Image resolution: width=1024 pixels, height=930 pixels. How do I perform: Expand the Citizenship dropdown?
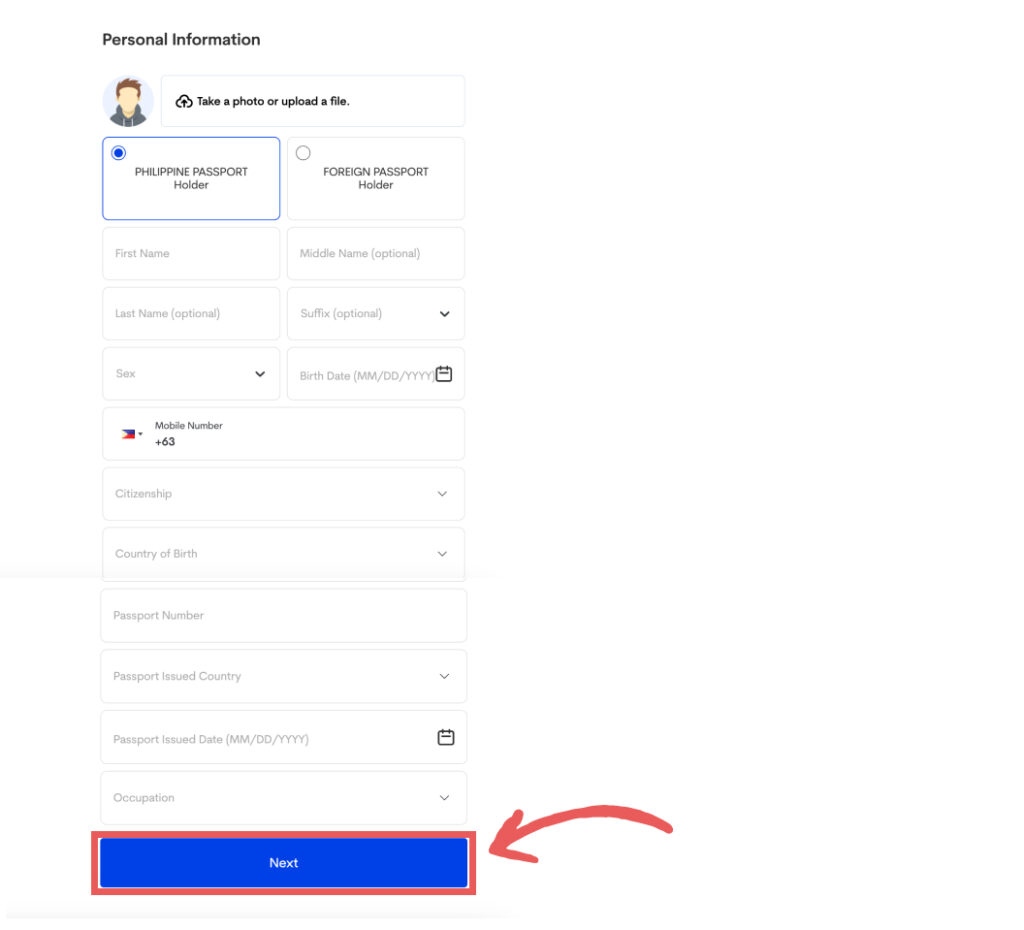click(283, 494)
